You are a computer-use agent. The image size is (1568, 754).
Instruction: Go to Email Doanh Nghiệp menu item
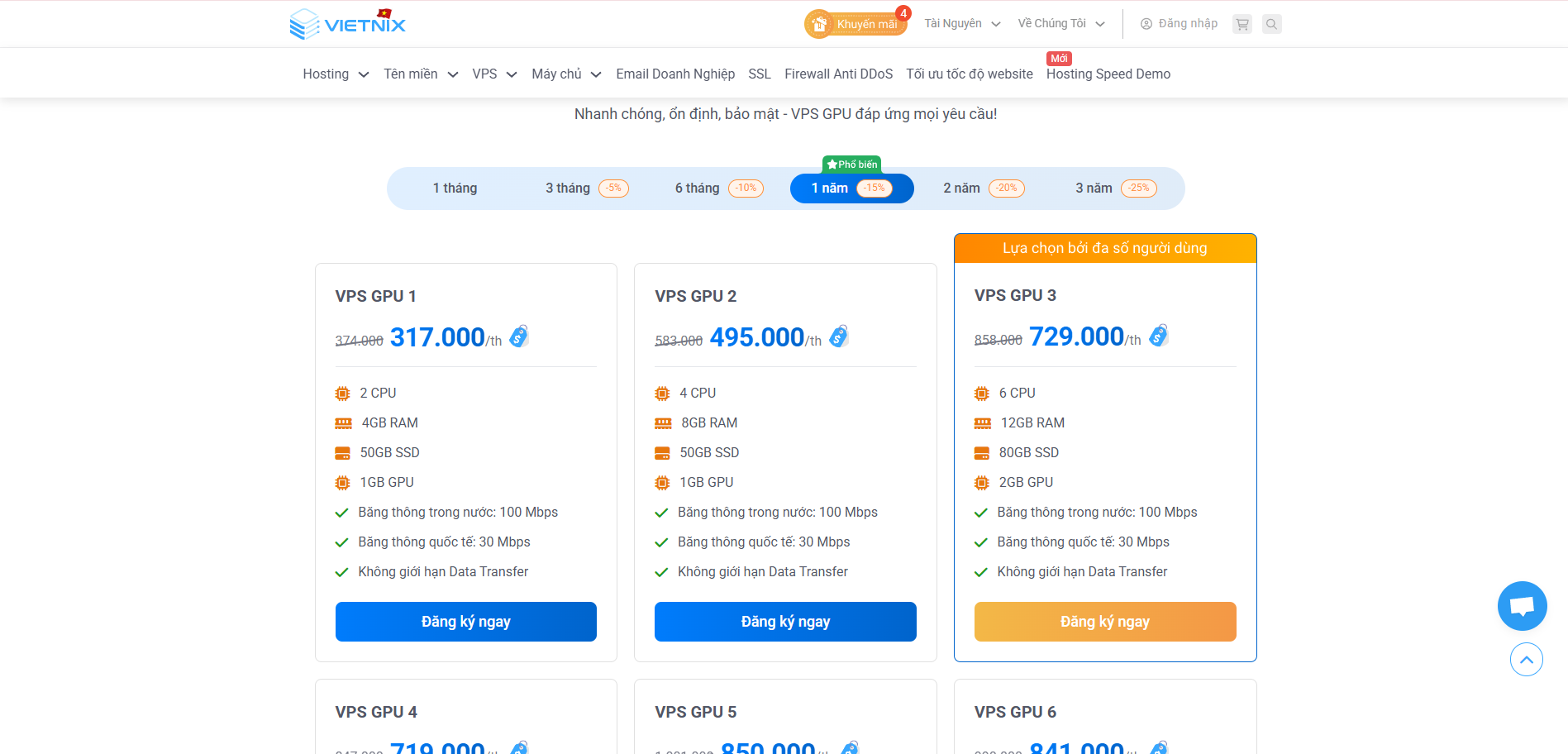(x=675, y=74)
